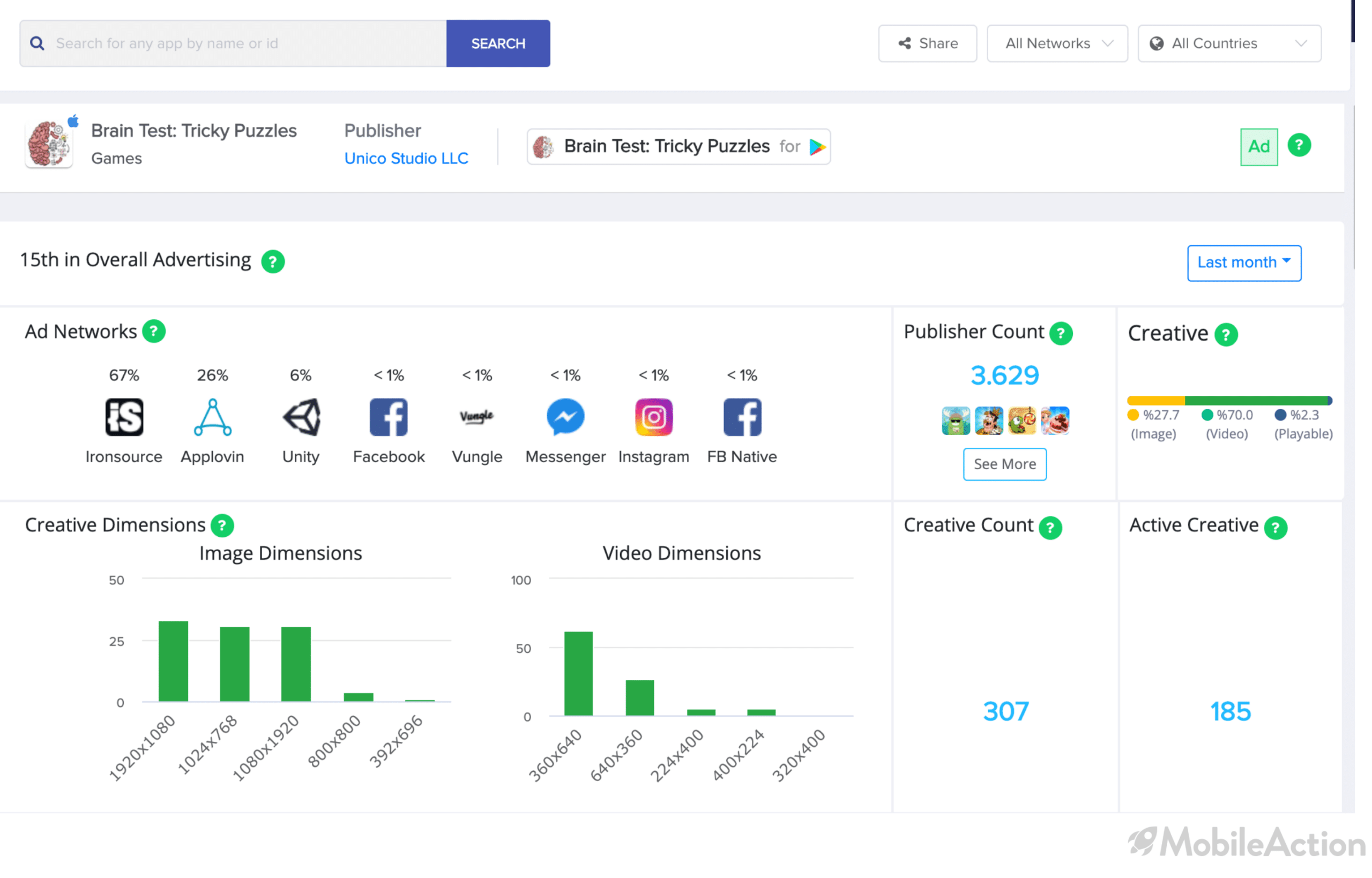Click the 26% Applovin share value
Screen dimensions: 1372x878
213,375
